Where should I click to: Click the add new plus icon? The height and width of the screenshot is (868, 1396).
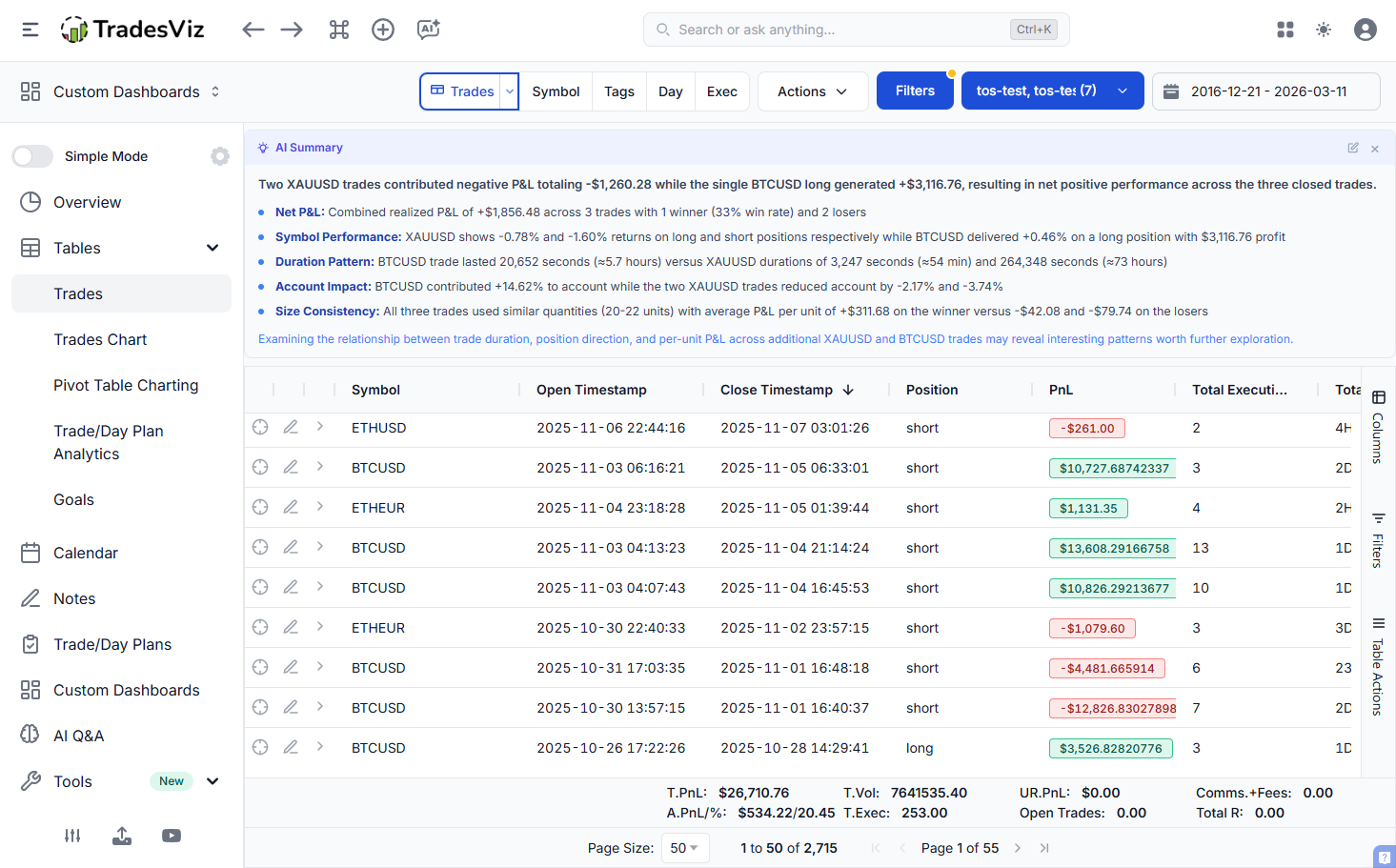pos(383,30)
